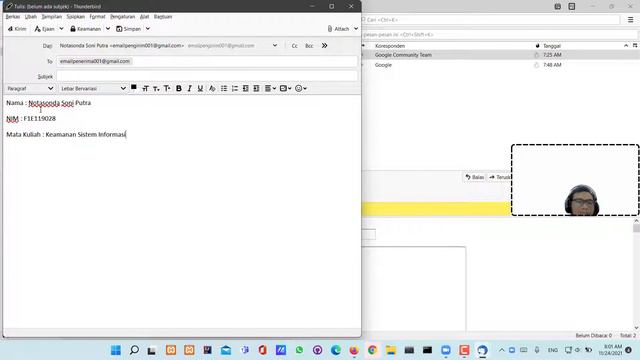
Task: Click Attach to add a file
Action: pos(338,29)
